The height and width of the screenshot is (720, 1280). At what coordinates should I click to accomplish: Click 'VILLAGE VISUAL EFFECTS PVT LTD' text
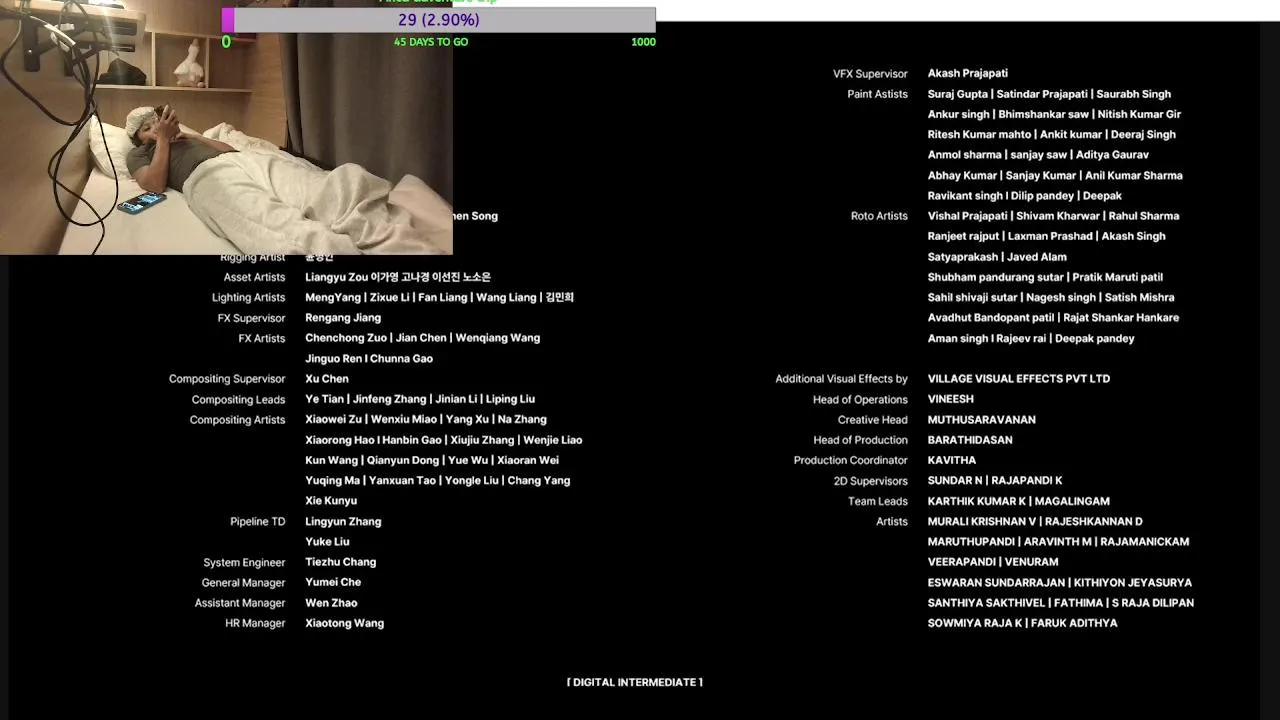pyautogui.click(x=1019, y=379)
